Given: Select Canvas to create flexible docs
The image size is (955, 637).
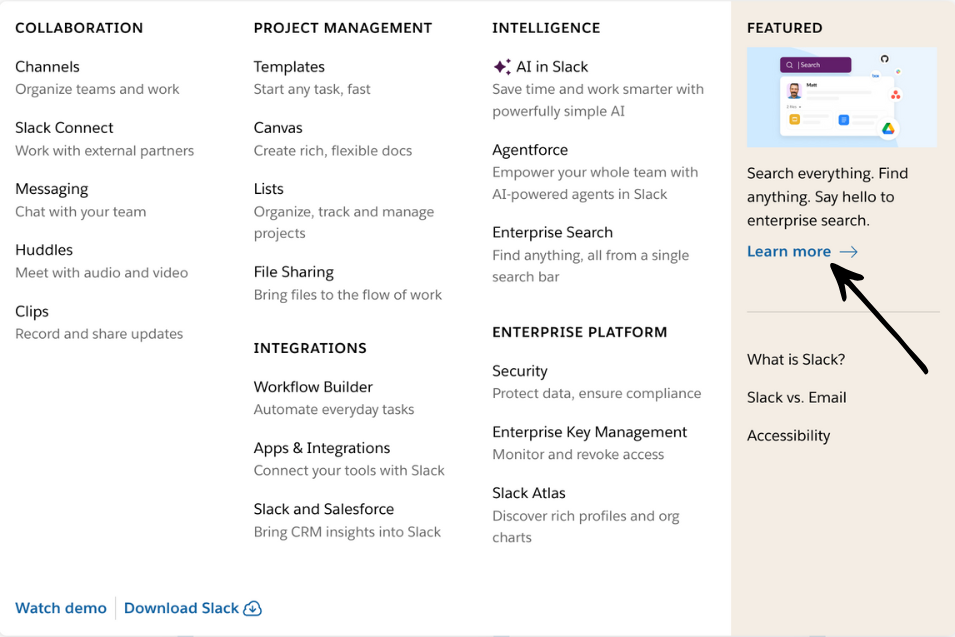Looking at the screenshot, I should [277, 127].
